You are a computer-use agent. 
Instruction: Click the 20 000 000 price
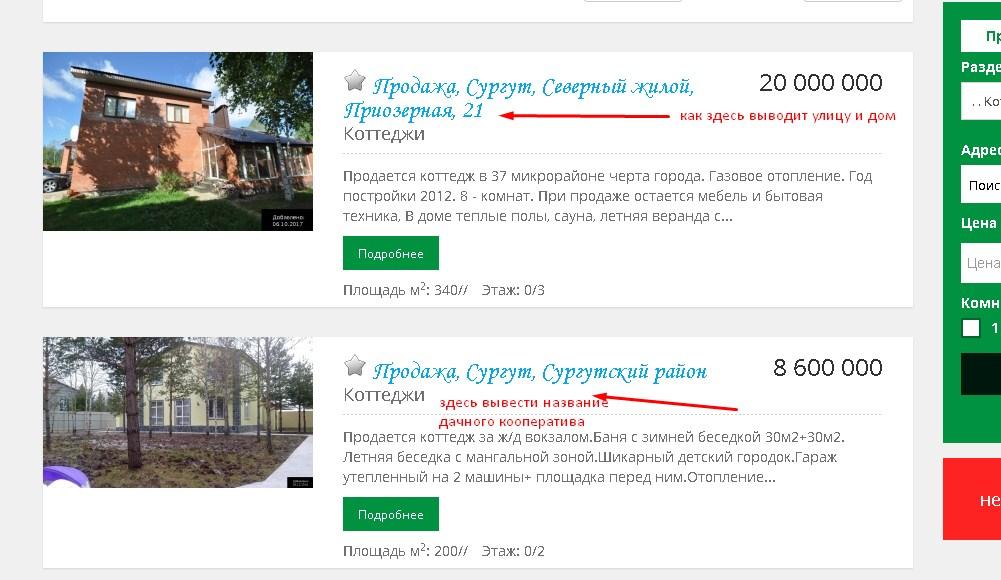coord(821,83)
